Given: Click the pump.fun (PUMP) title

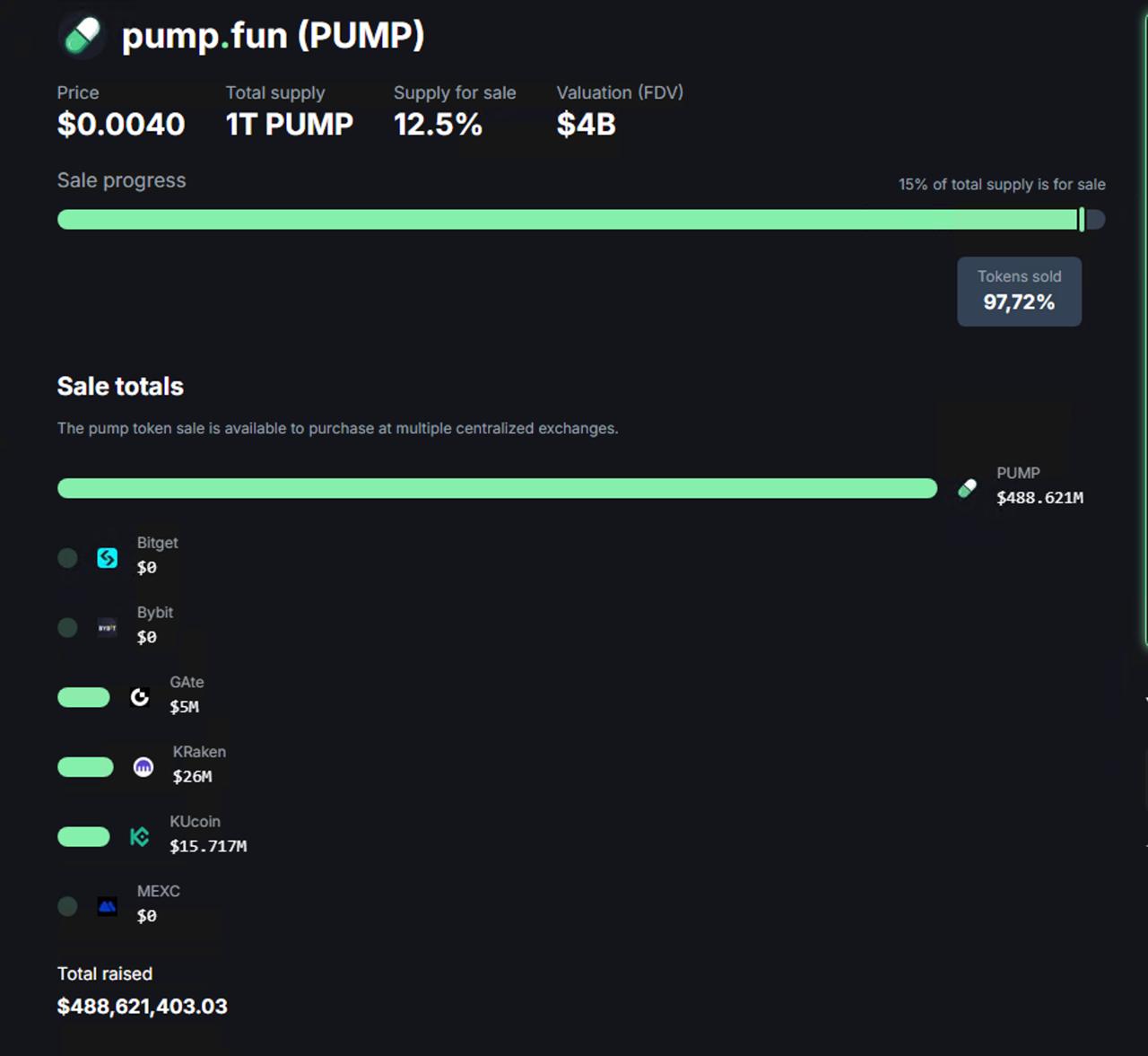Looking at the screenshot, I should (273, 36).
